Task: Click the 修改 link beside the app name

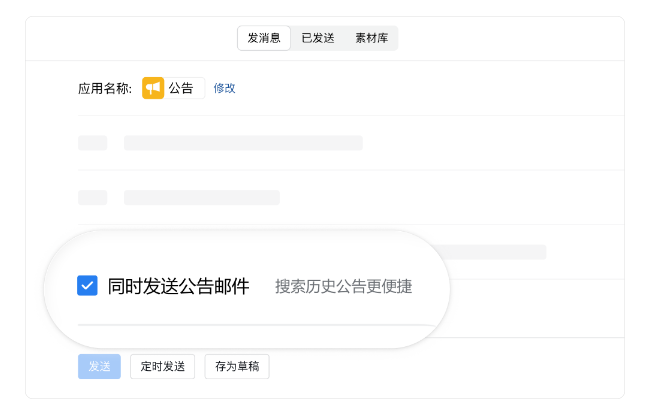Action: (x=225, y=88)
